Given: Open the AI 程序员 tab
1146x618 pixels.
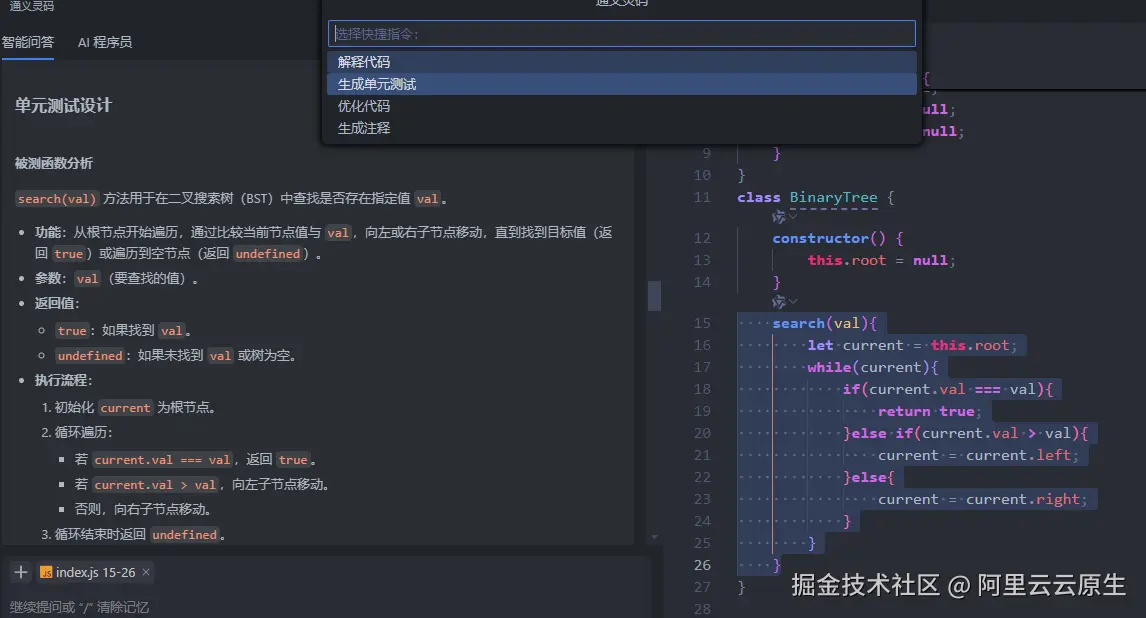Looking at the screenshot, I should coord(105,42).
